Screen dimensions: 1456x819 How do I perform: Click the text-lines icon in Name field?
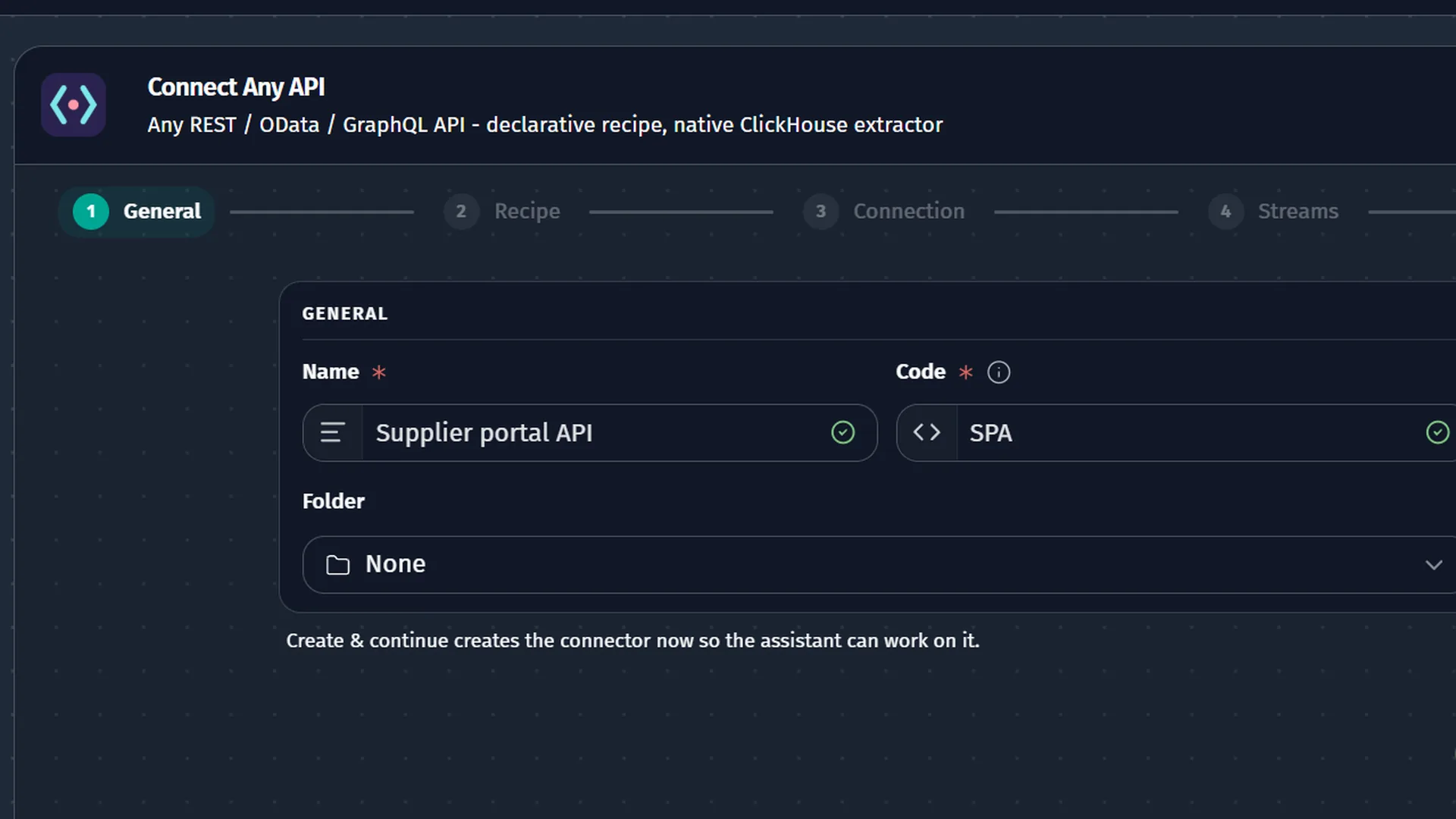tap(332, 433)
